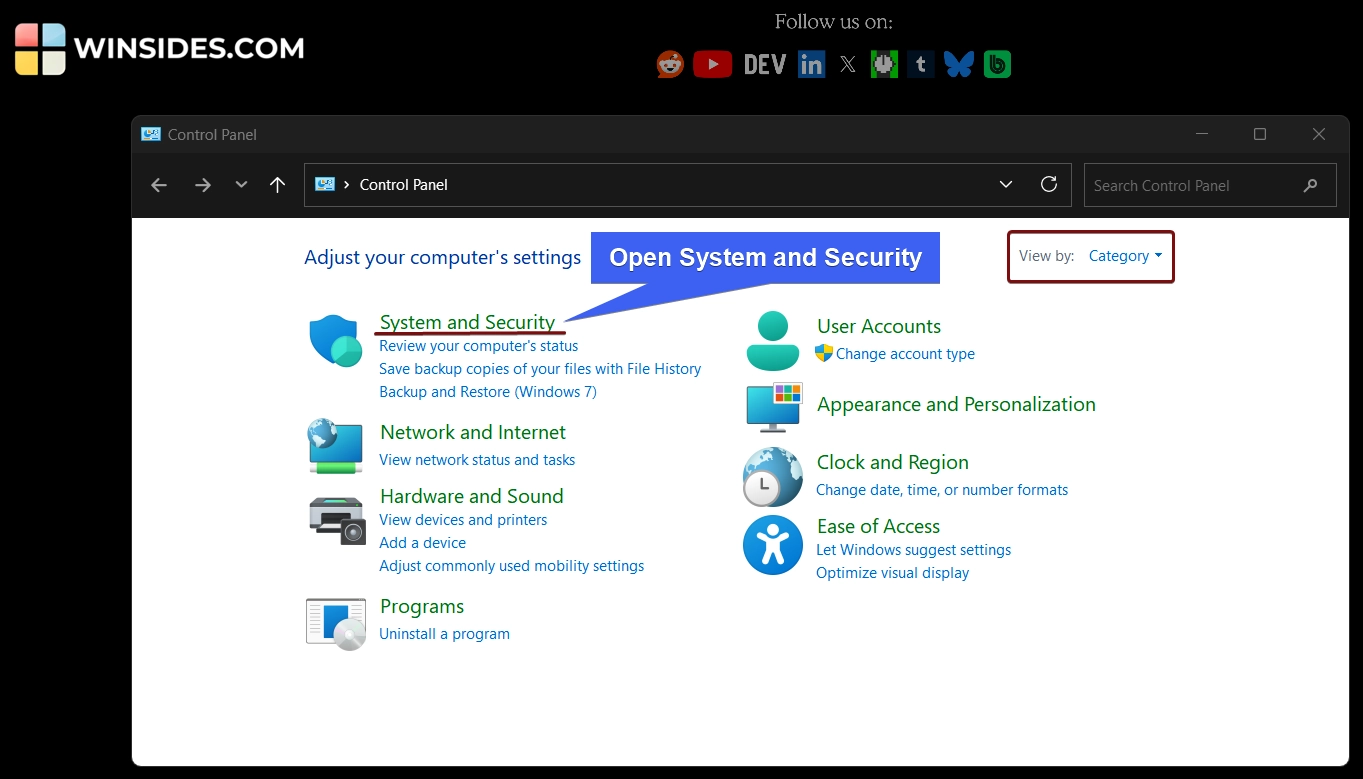Open Backup and Restore (Windows 7)
1363x779 pixels.
click(x=488, y=392)
